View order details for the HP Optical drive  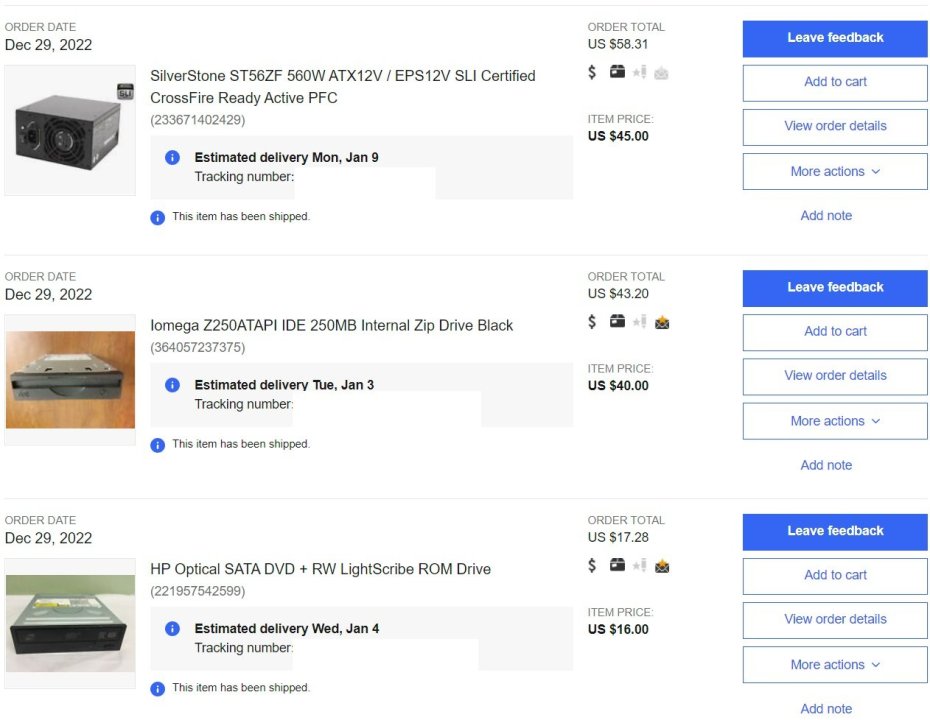coord(835,620)
